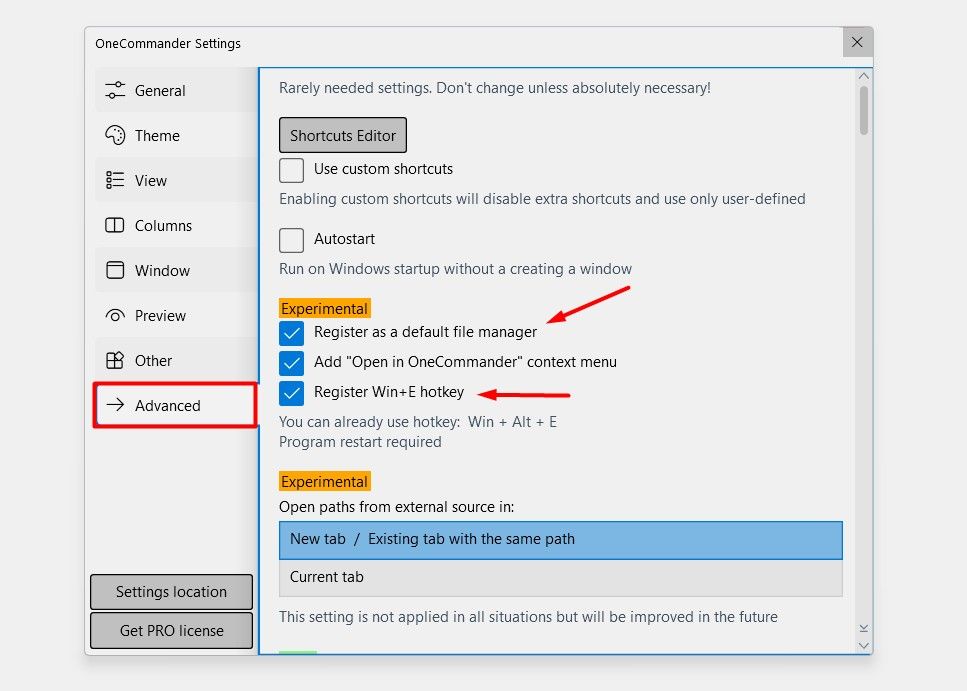Open the Shortcuts Editor

343,135
